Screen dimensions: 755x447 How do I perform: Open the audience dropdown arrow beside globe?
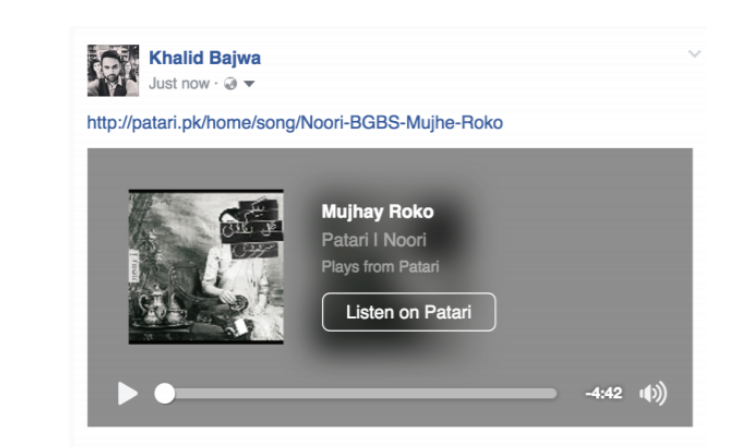(249, 84)
